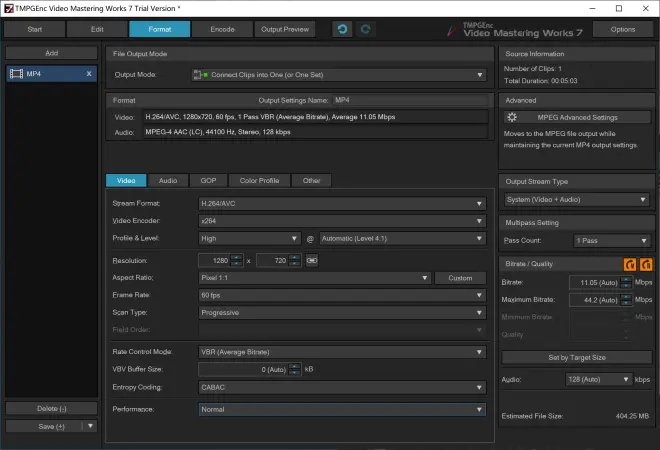Click the Custom aspect ratio button
This screenshot has height=450, width=660.
(460, 278)
